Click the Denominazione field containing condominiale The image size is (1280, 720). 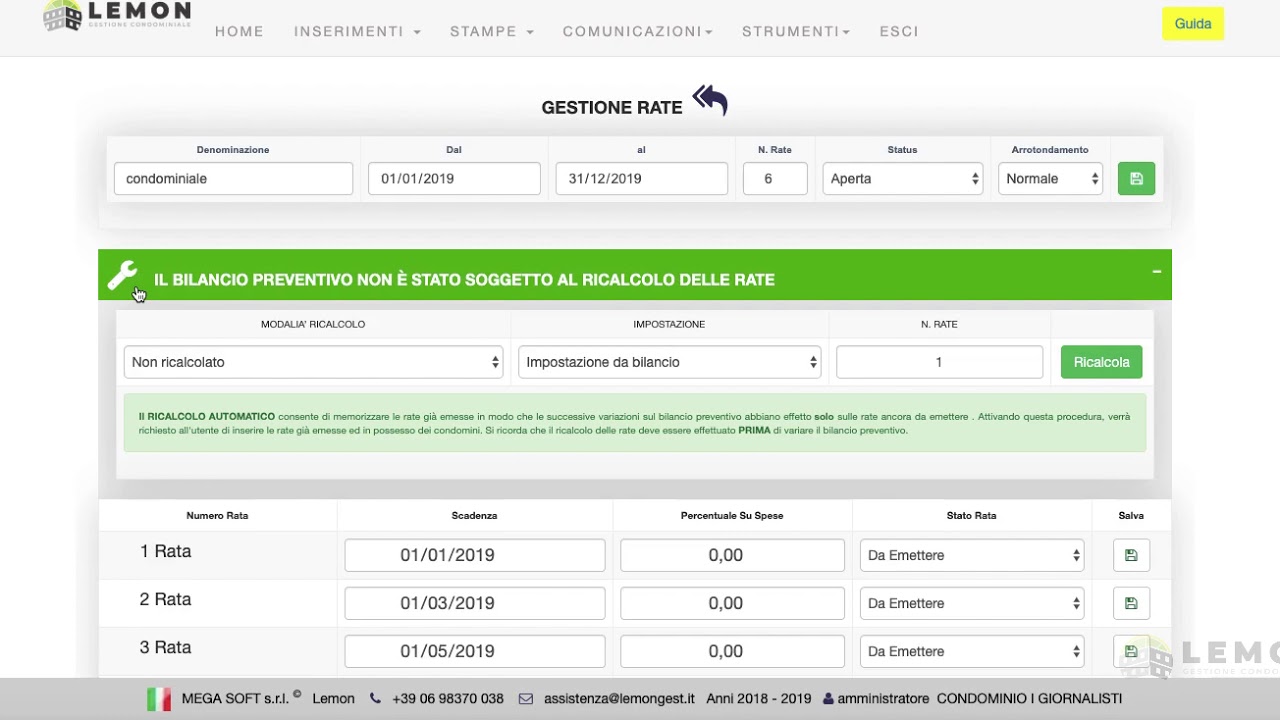point(233,178)
